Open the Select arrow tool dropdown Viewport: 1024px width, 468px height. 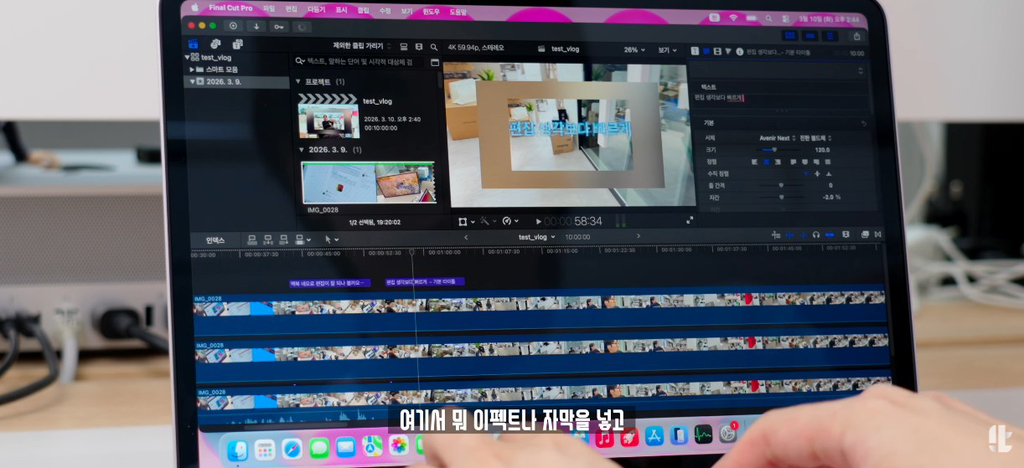coord(332,240)
